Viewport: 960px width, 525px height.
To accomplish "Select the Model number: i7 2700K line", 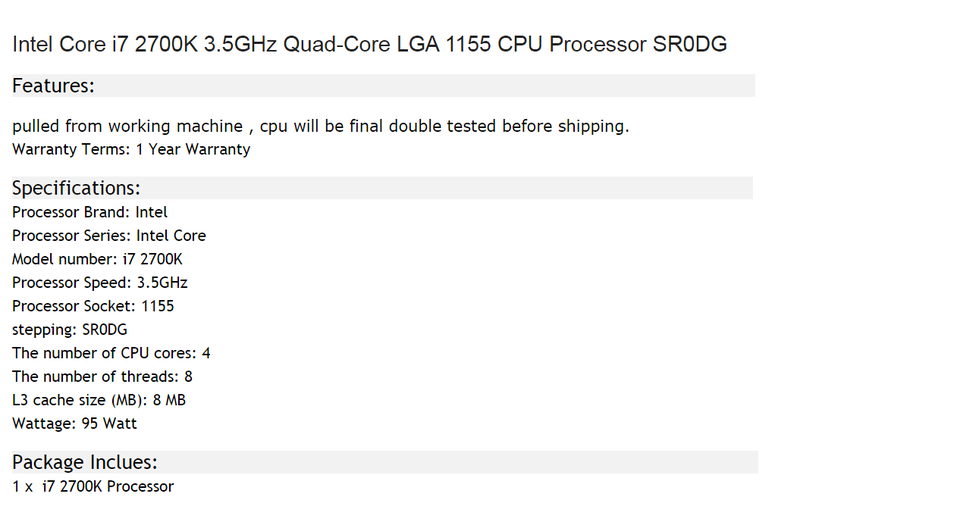I will point(97,259).
